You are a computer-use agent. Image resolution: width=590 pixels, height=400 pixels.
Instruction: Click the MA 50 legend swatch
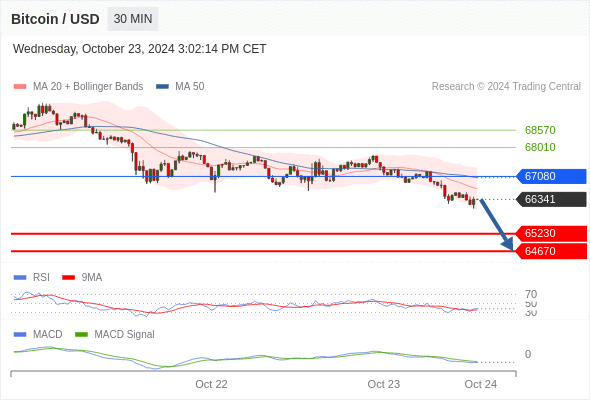click(162, 87)
